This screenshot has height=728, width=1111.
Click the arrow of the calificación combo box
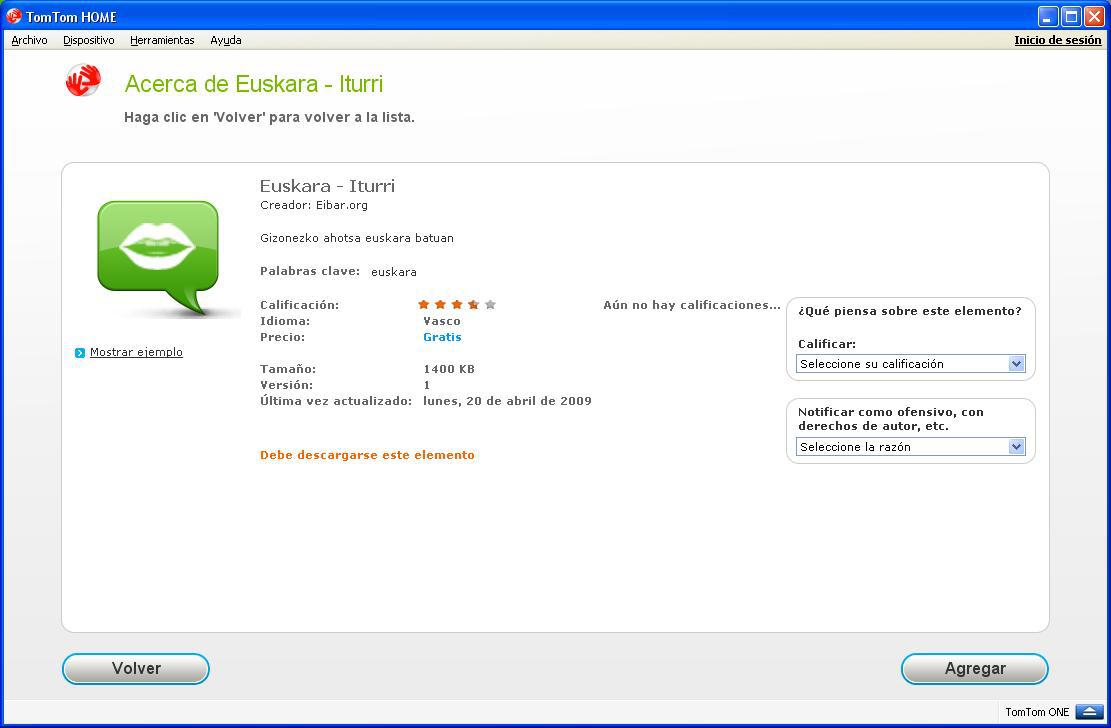click(x=1016, y=364)
